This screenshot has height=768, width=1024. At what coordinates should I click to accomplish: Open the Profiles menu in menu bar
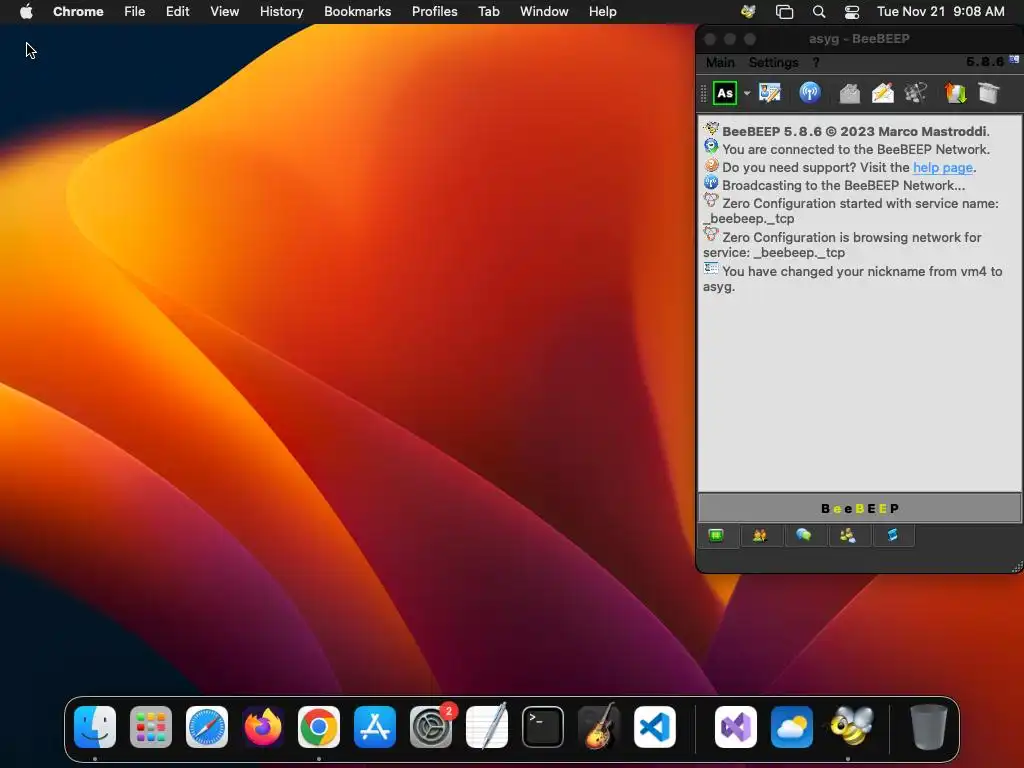pyautogui.click(x=434, y=11)
